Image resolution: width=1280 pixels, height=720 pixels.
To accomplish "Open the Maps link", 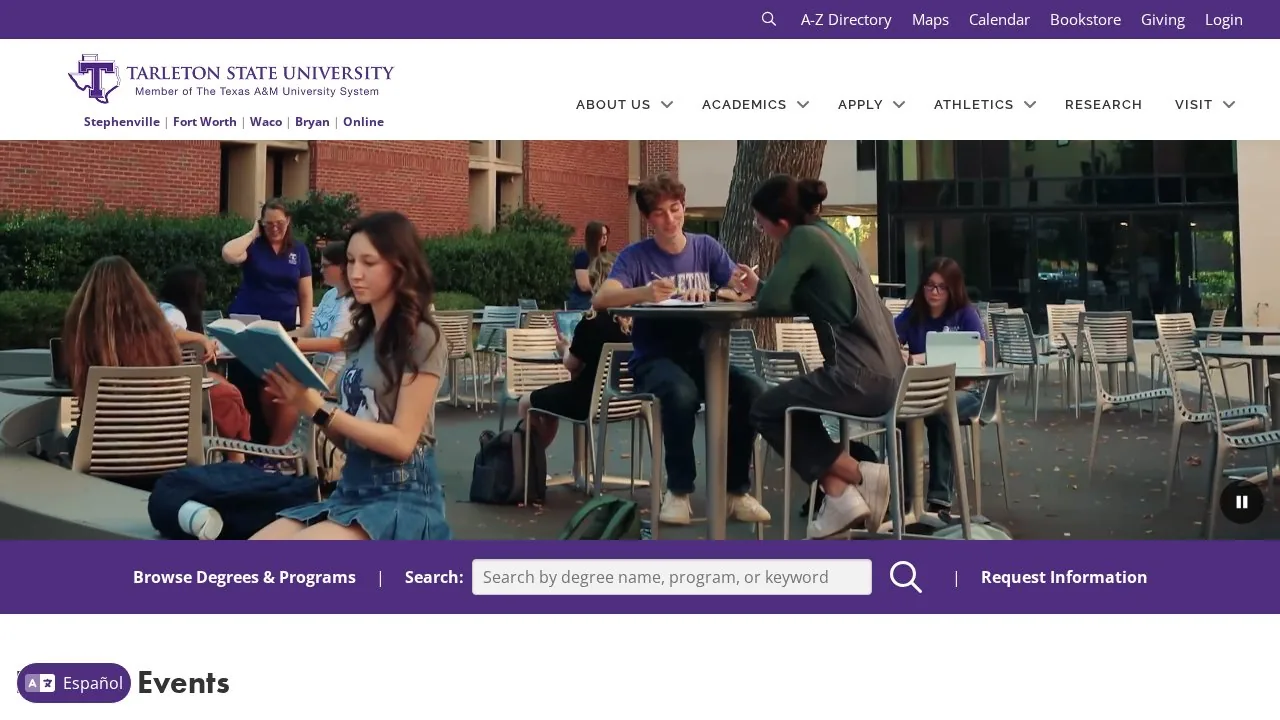I will point(930,19).
